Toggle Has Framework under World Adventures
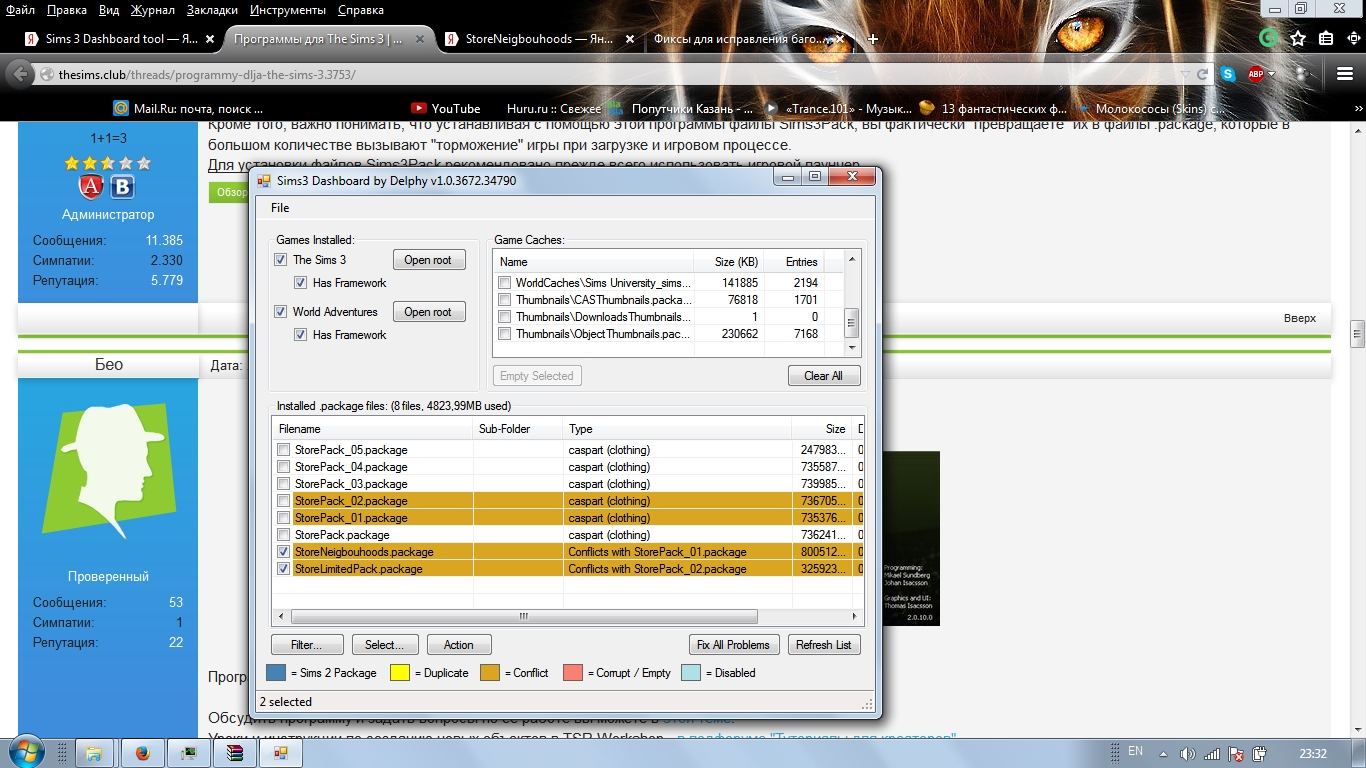The image size is (1366, 768). click(301, 335)
